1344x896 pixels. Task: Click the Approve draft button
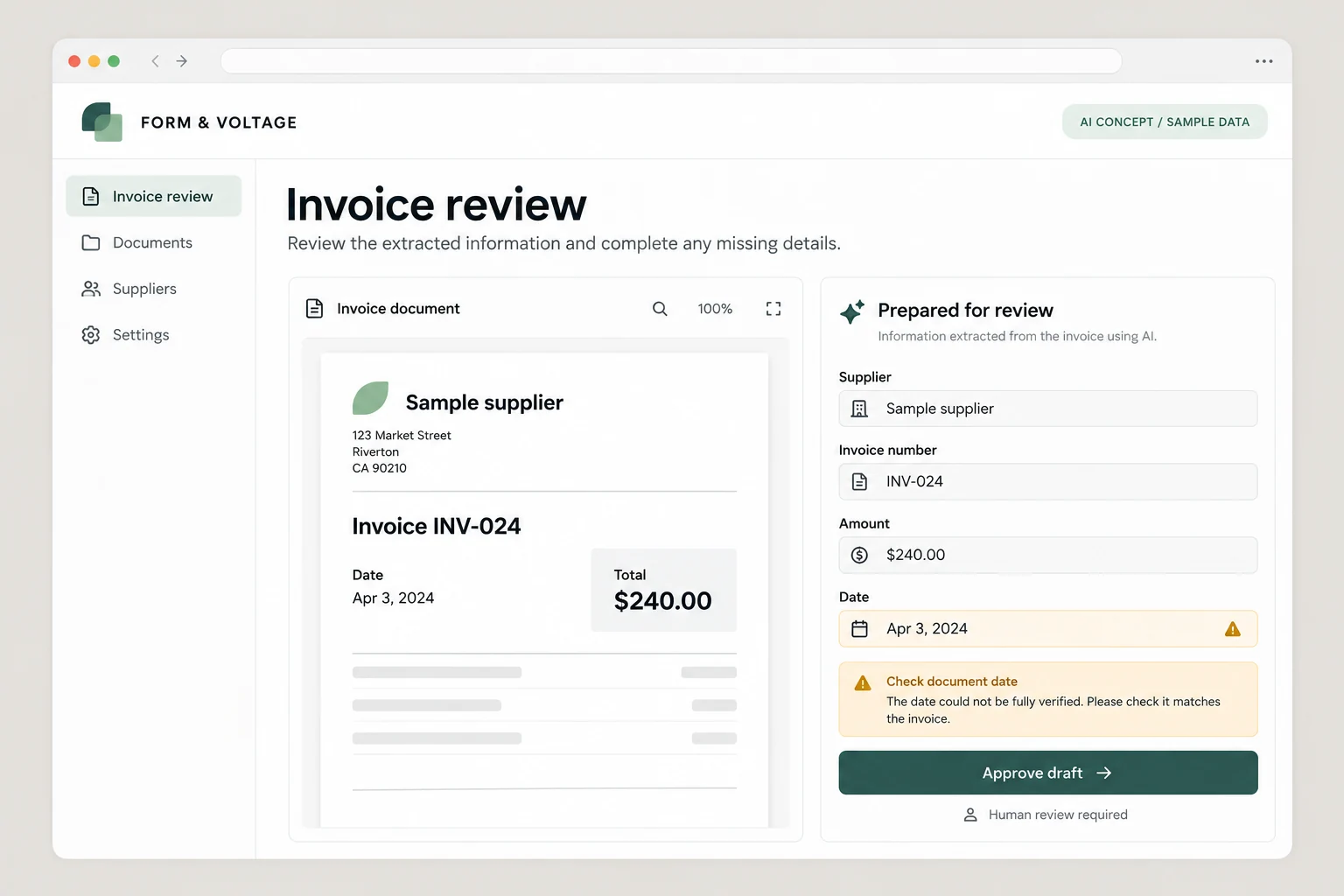(x=1048, y=773)
